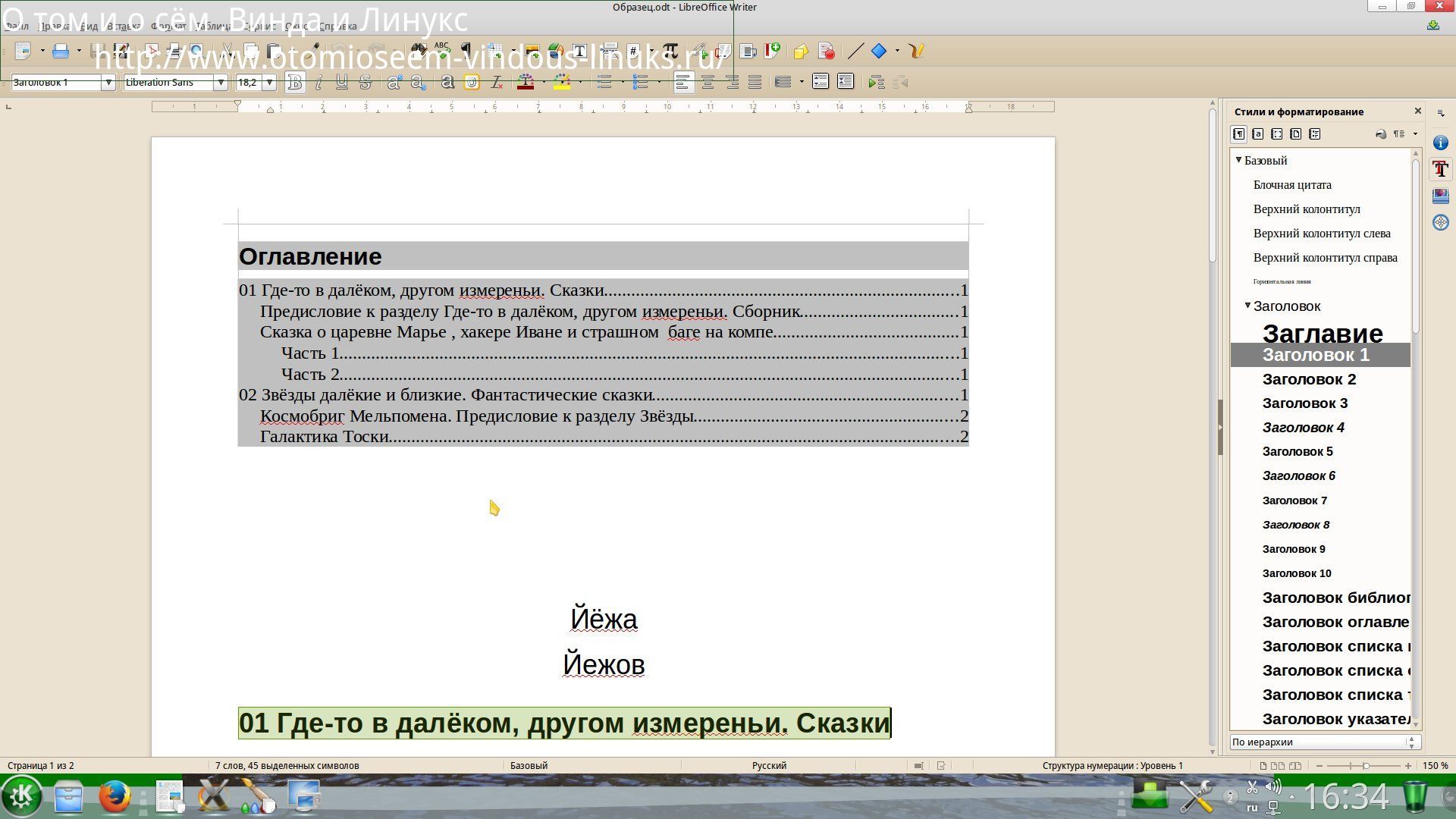Open the 'Таблица' menu
The image size is (1456, 819).
[213, 26]
